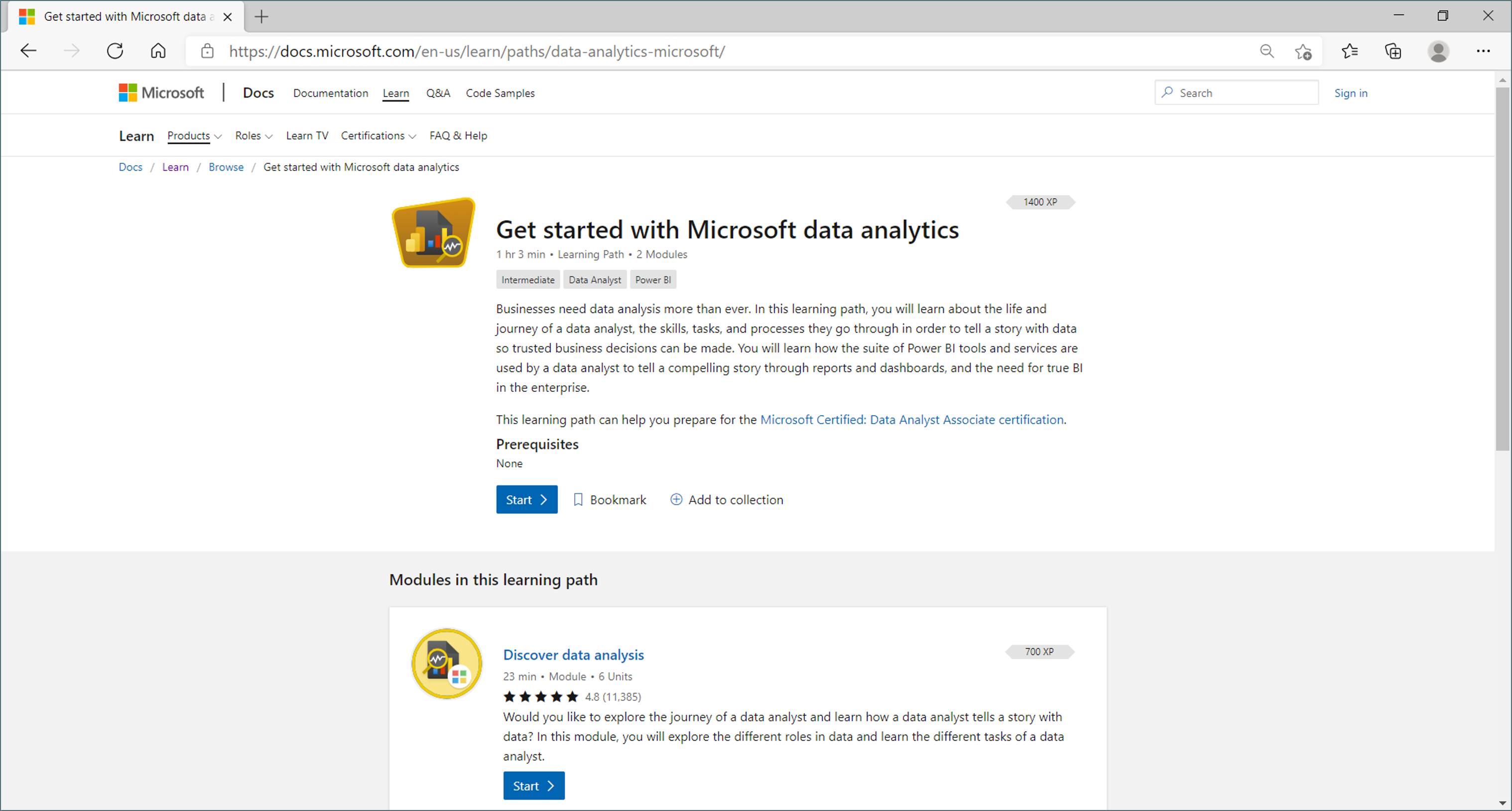Screen dimensions: 1512x811
Task: Click the Intermediate tag
Action: [528, 280]
